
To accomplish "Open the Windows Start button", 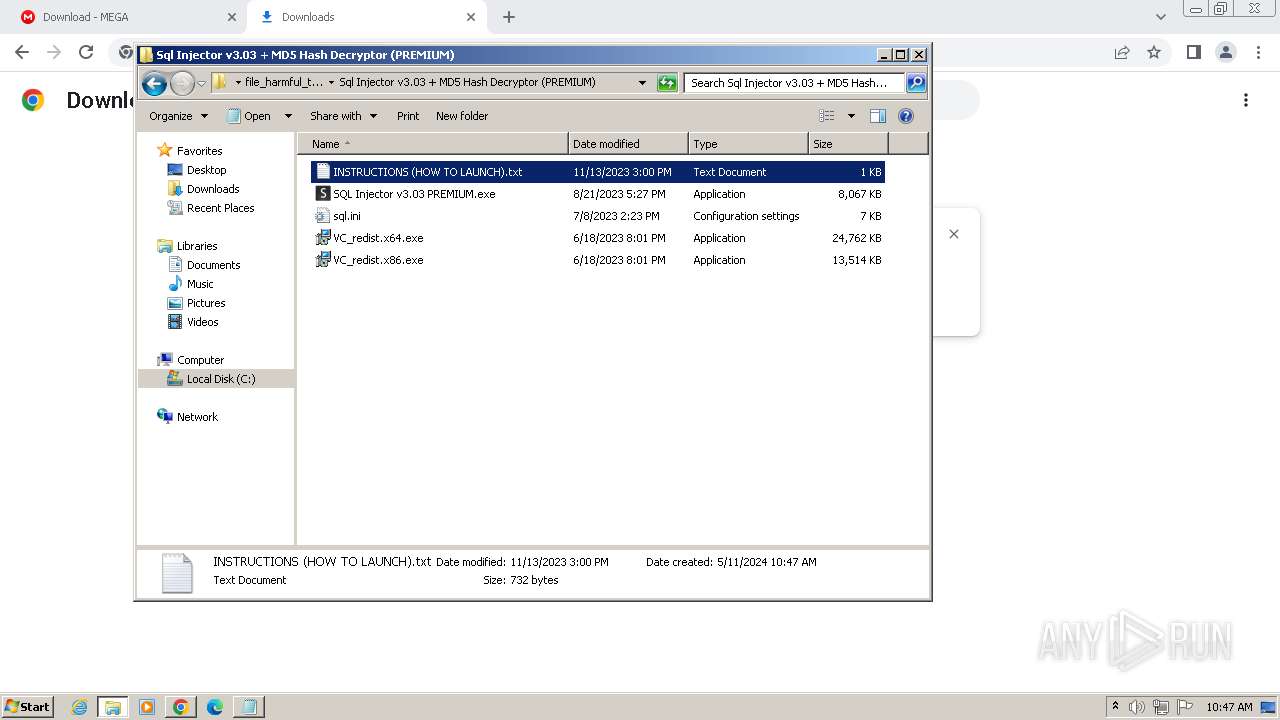I will pyautogui.click(x=28, y=706).
